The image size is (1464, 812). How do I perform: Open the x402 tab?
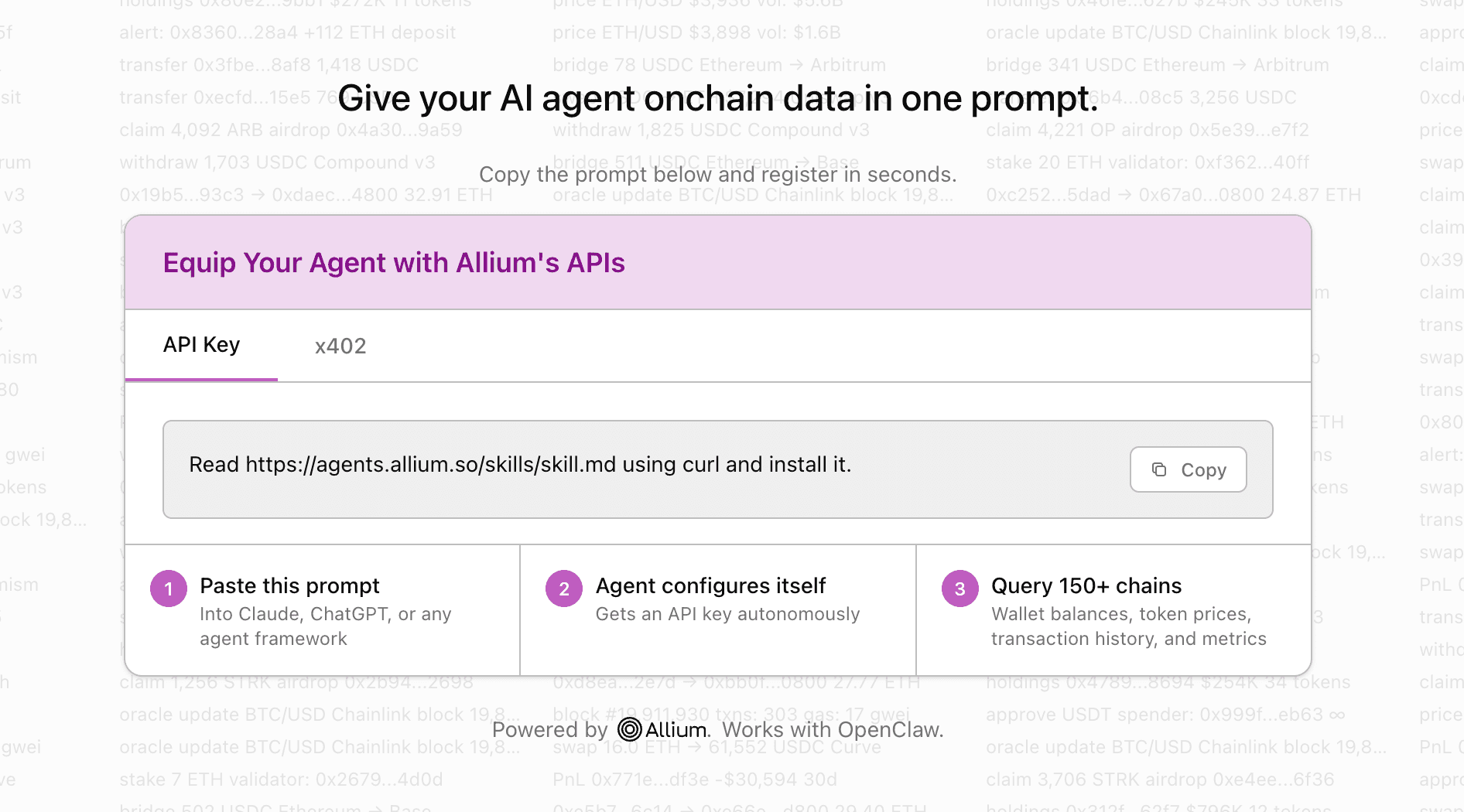click(x=340, y=346)
